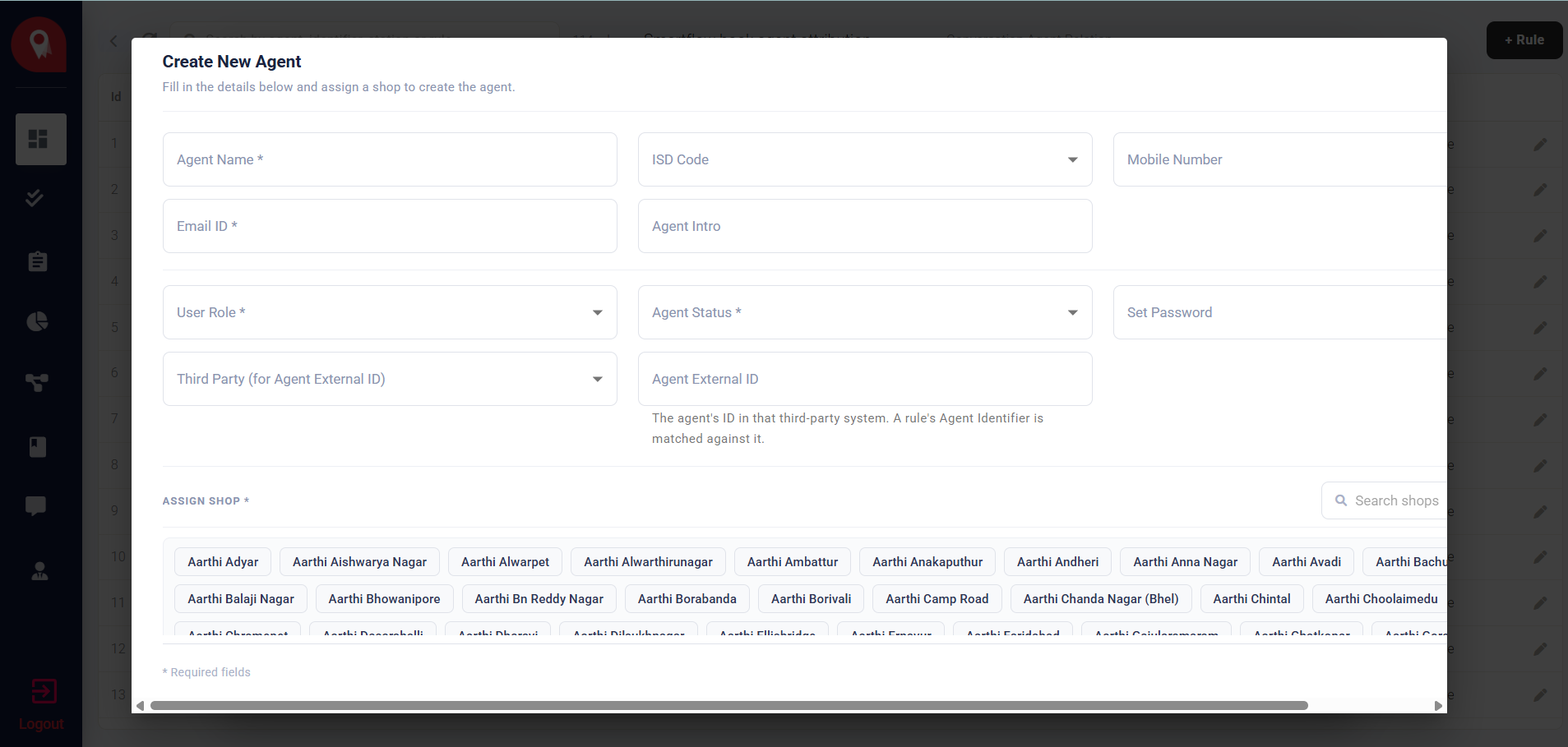Open the Agent Status dropdown
This screenshot has width=1568, height=747.
(x=865, y=312)
